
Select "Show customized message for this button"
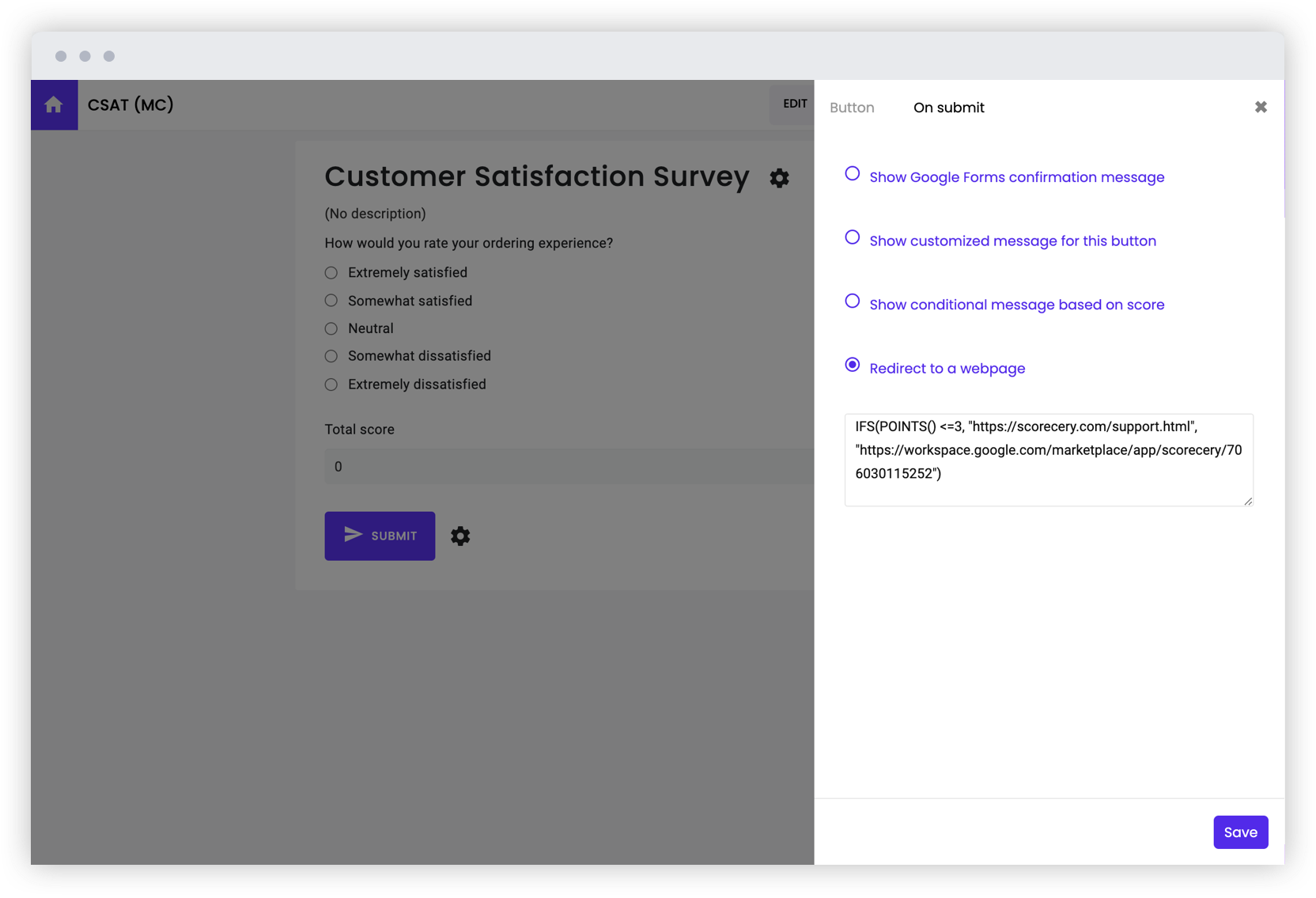coord(852,237)
